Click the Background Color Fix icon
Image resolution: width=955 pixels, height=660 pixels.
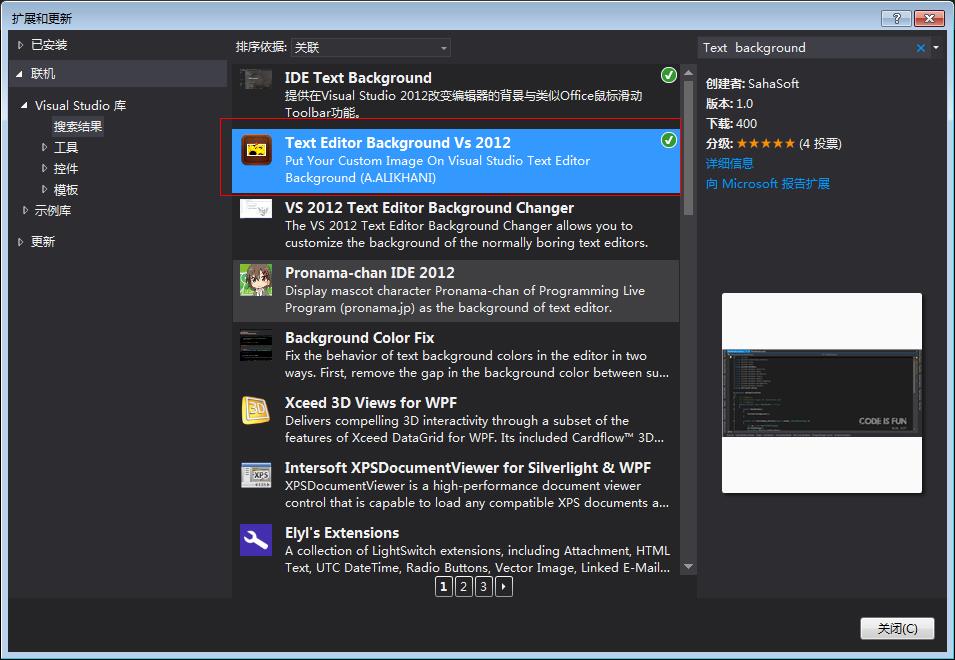click(x=256, y=345)
